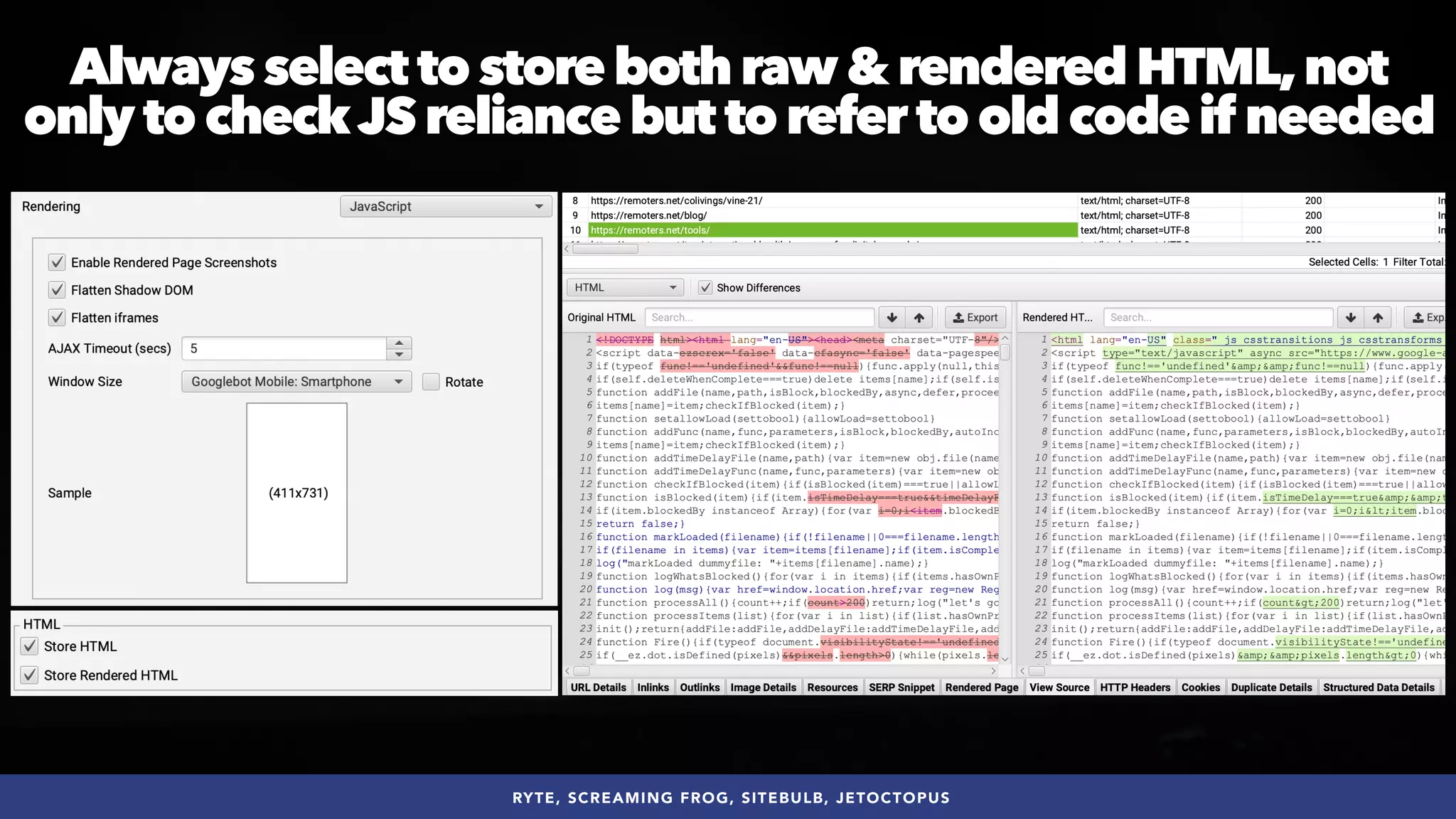Switch to the HTTP Headers tab
The width and height of the screenshot is (1456, 819).
1135,687
